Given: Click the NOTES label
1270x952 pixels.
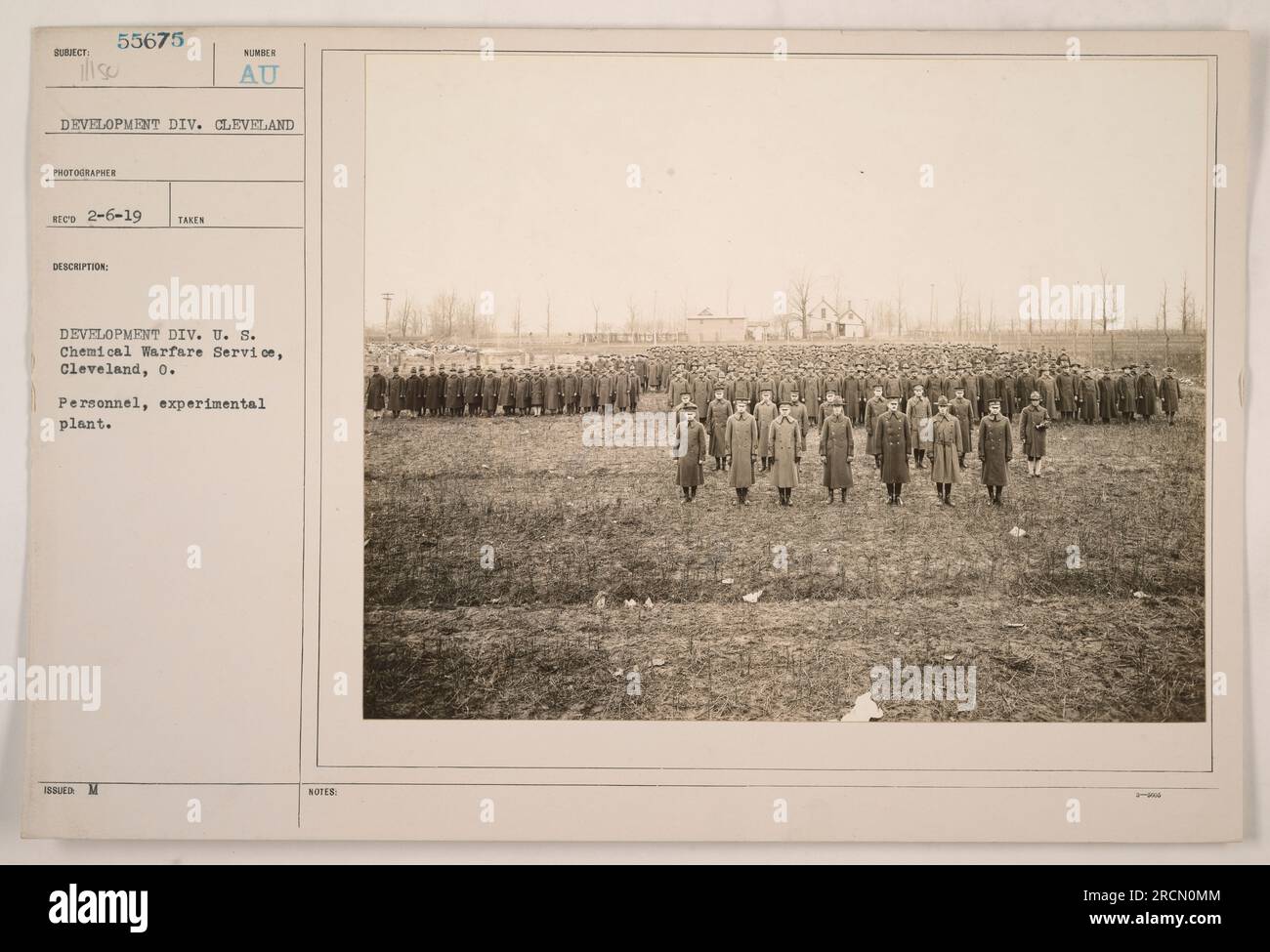Looking at the screenshot, I should click(x=323, y=793).
